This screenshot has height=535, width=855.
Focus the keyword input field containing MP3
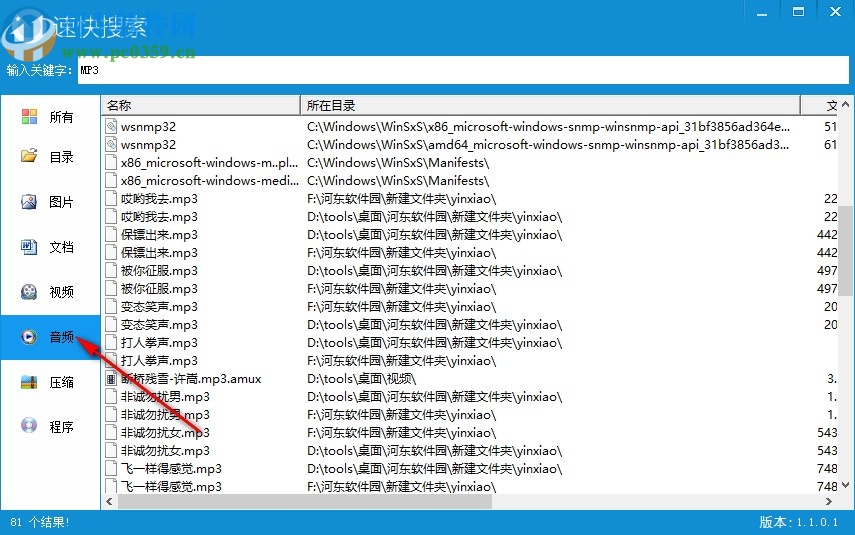click(x=463, y=70)
